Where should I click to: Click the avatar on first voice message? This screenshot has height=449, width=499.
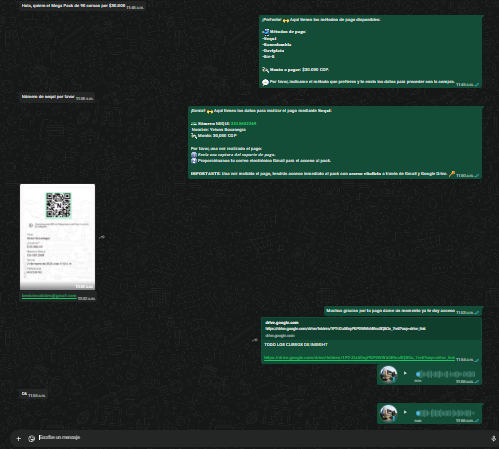pos(388,374)
